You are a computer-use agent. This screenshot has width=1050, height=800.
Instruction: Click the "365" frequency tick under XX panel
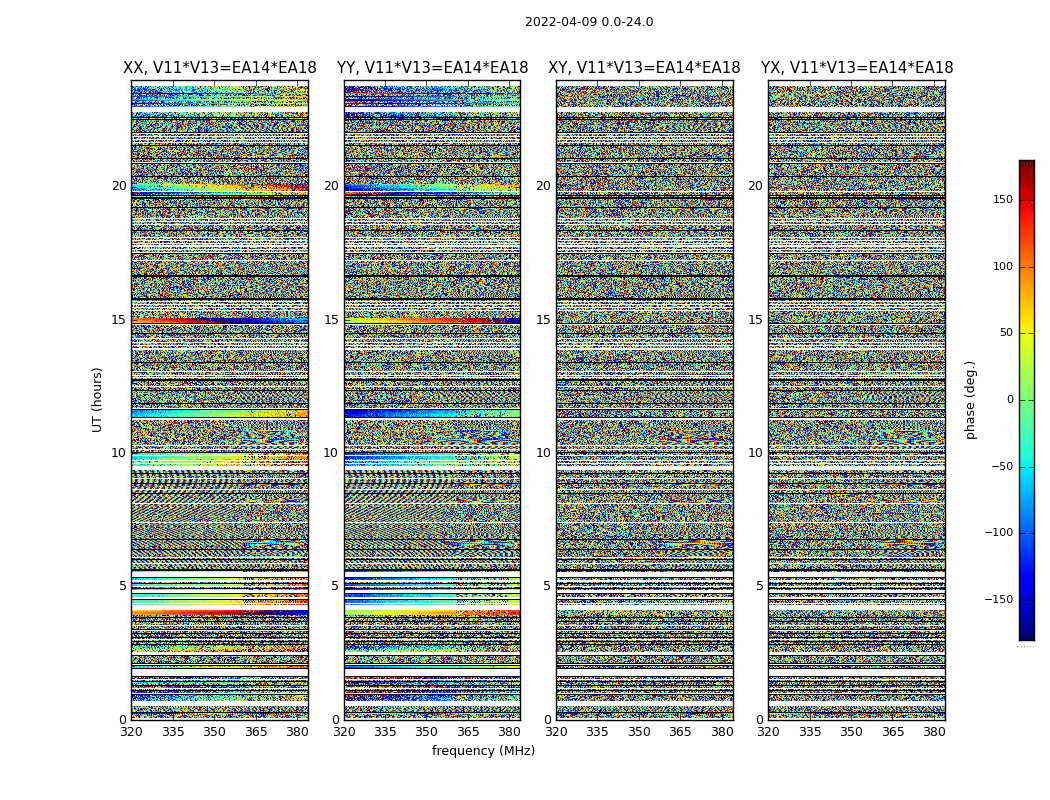point(256,732)
